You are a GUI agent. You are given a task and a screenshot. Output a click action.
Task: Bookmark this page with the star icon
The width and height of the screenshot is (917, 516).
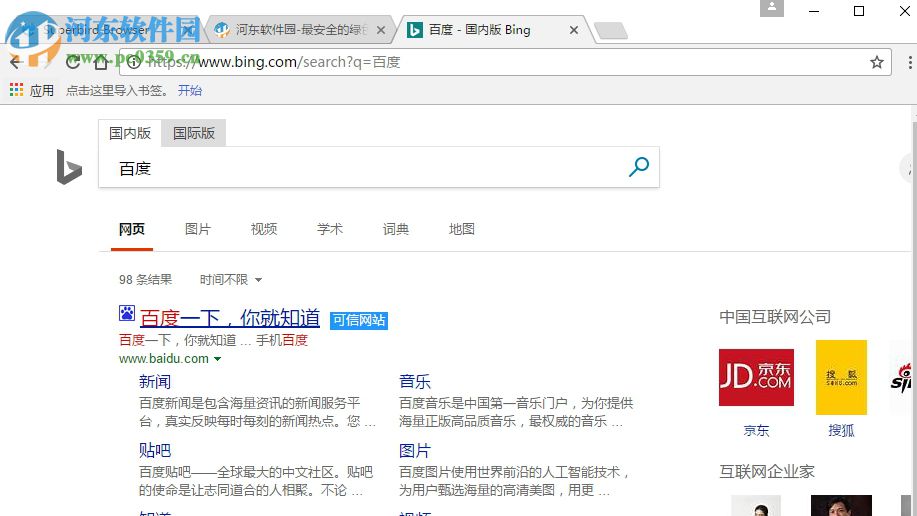click(876, 62)
